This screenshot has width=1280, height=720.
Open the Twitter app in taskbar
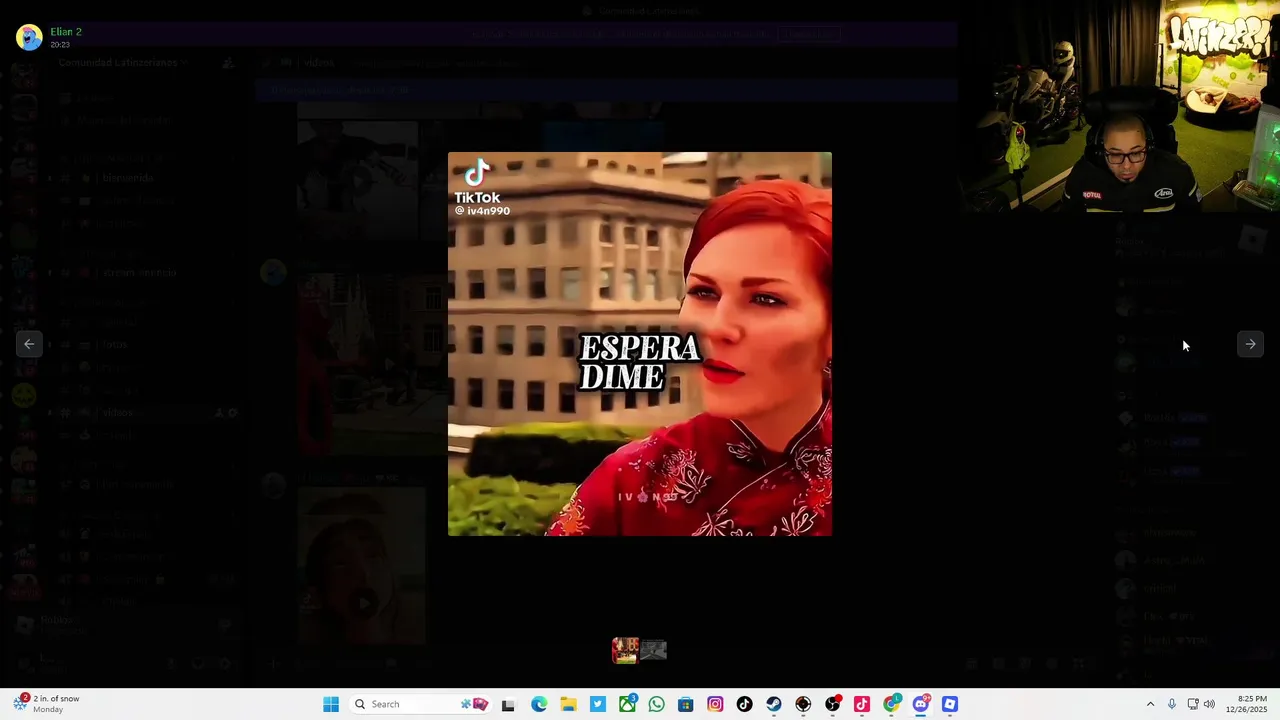(598, 704)
